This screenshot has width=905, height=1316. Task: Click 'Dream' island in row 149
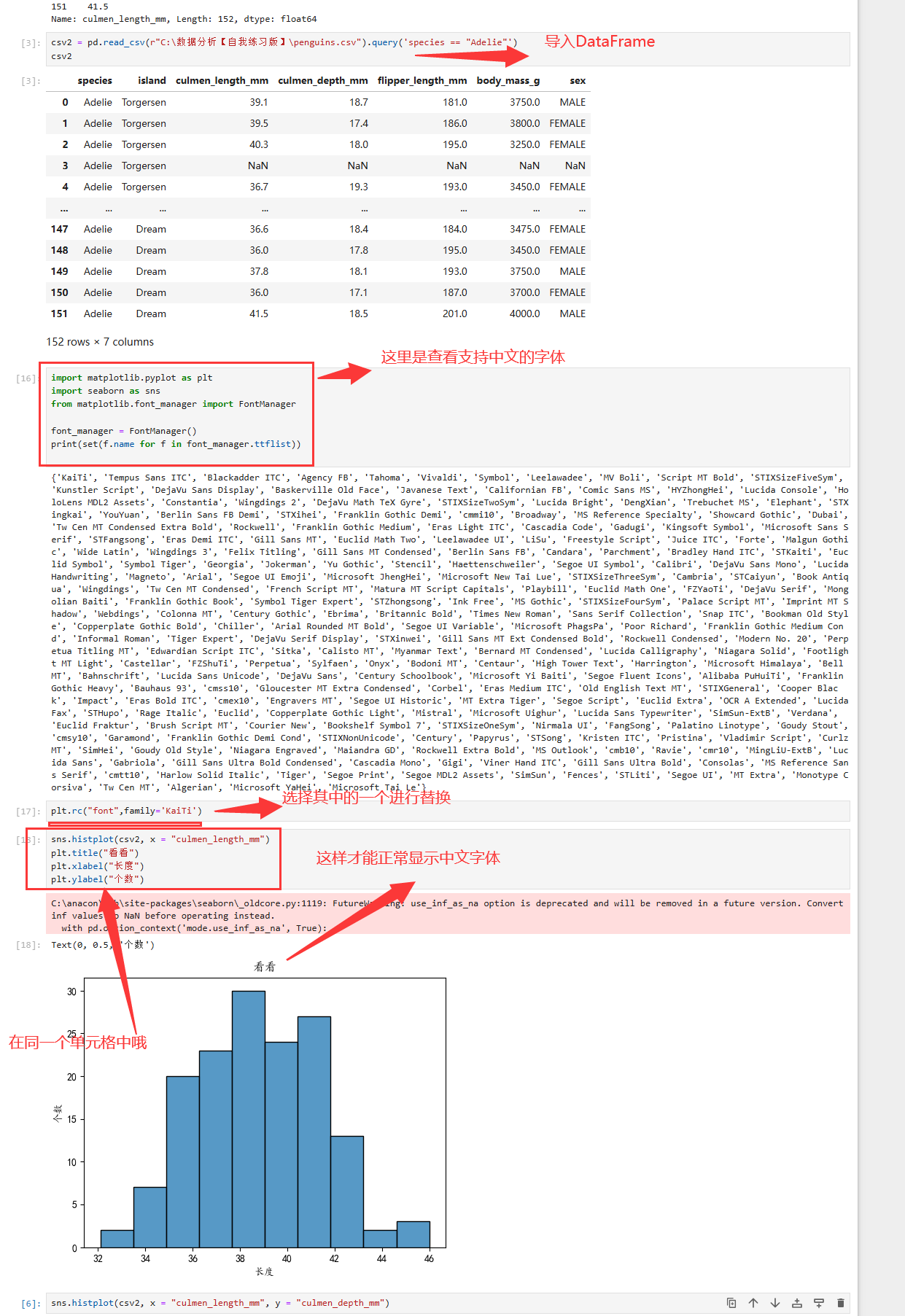151,271
